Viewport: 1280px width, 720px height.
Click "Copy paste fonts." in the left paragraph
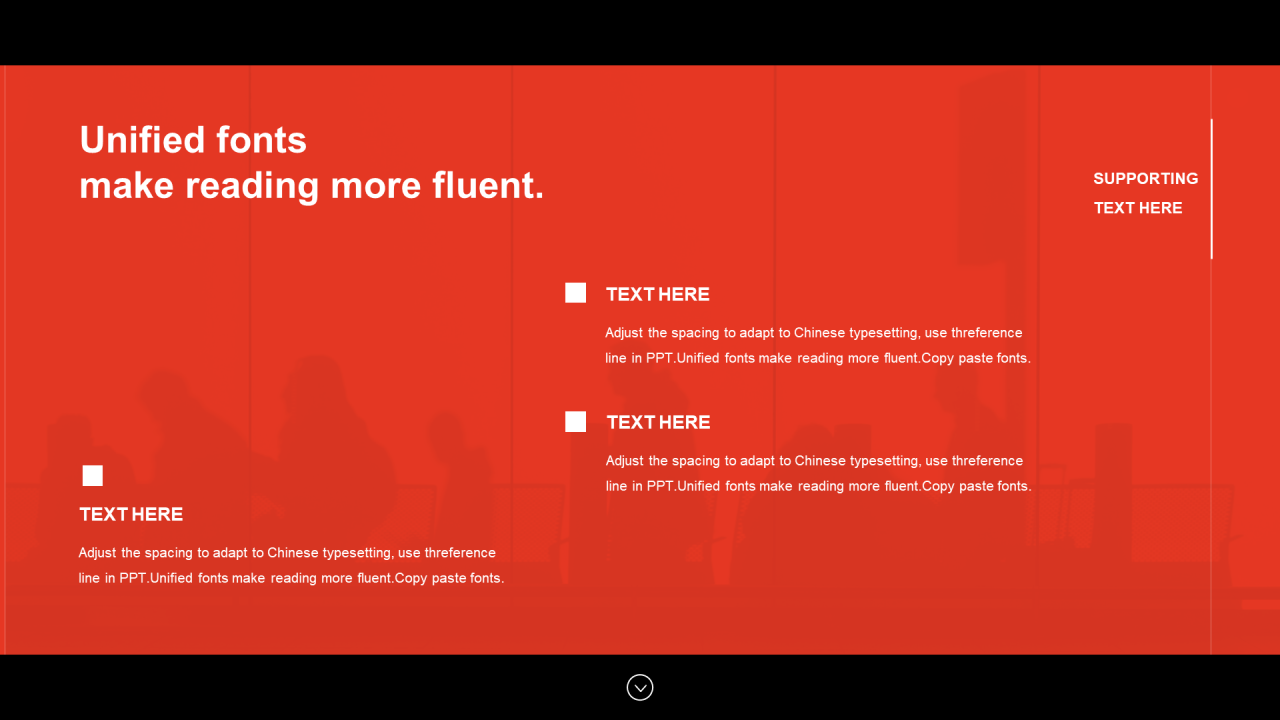pos(449,578)
